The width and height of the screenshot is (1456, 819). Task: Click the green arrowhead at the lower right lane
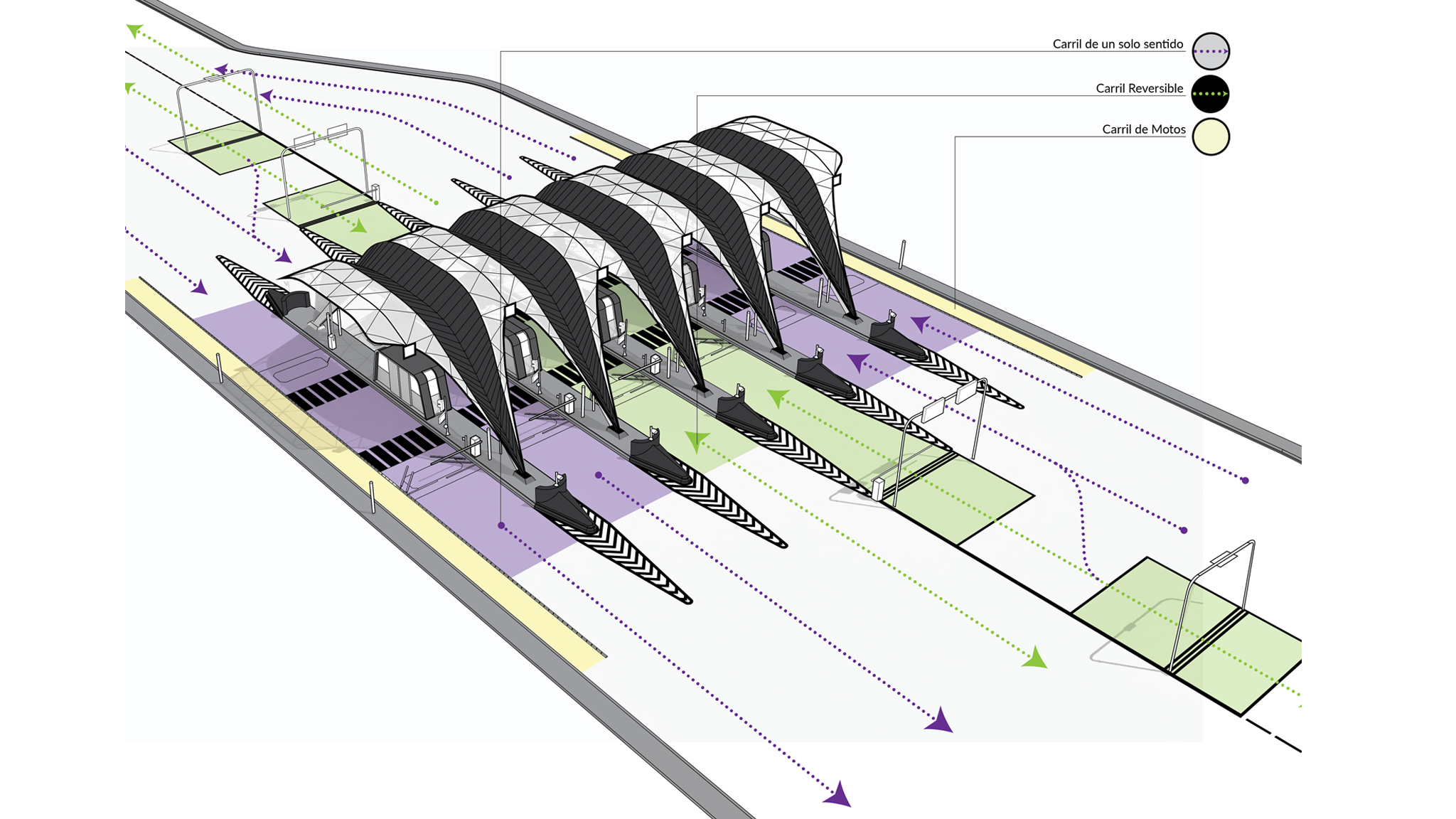click(x=1035, y=658)
